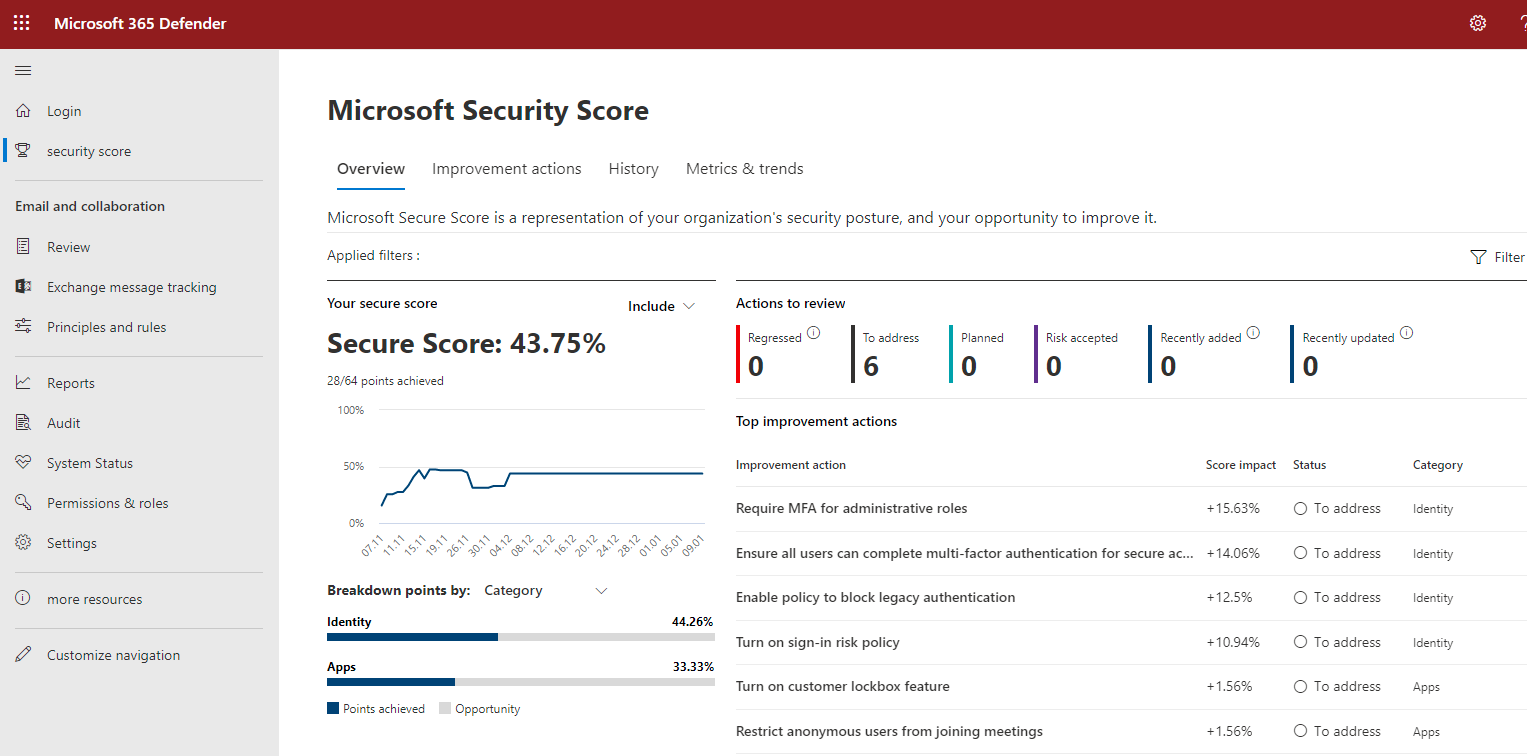Click the Principles and rules sliders icon
Screen dimensions: 1527x756
[23, 327]
